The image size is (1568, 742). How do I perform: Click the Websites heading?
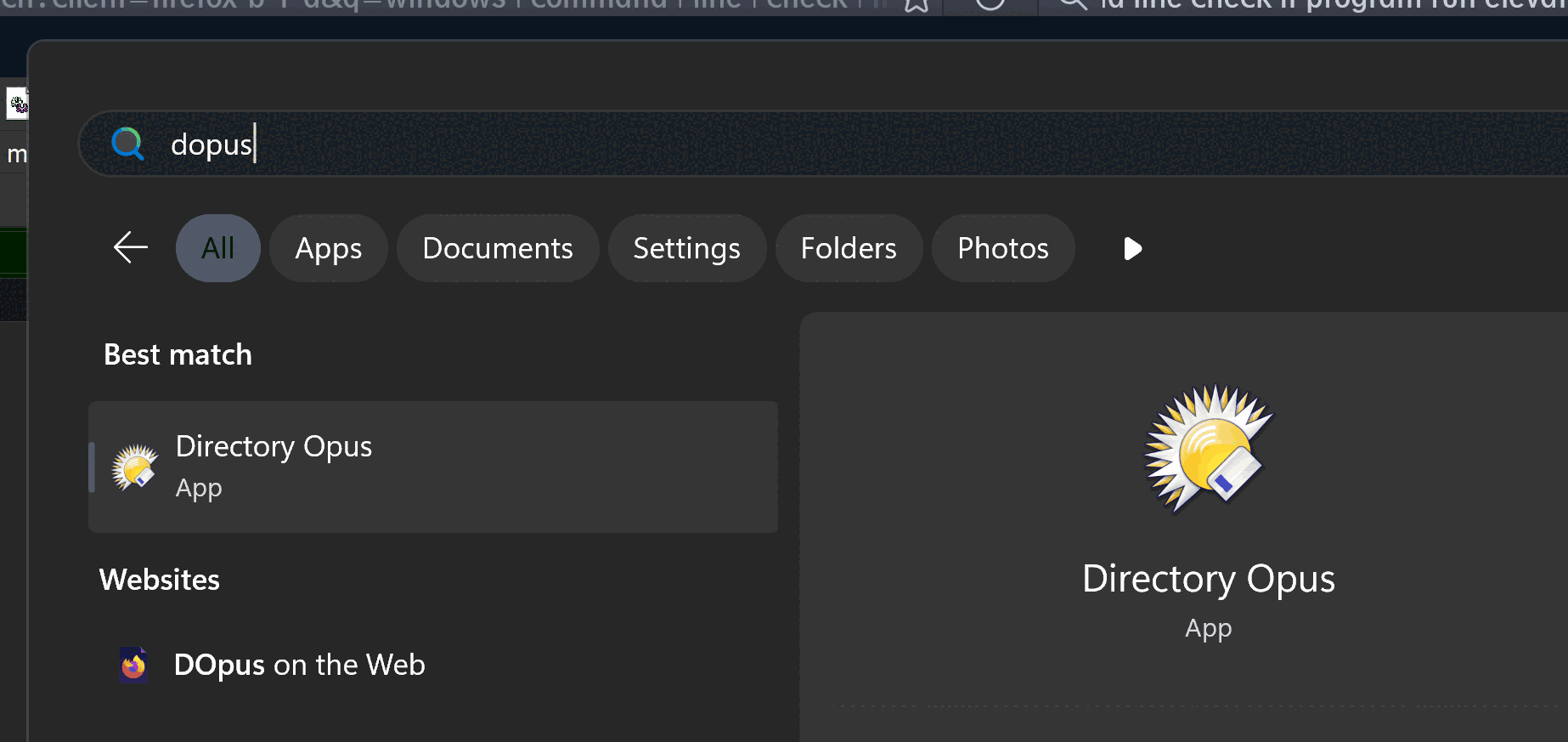pyautogui.click(x=160, y=580)
